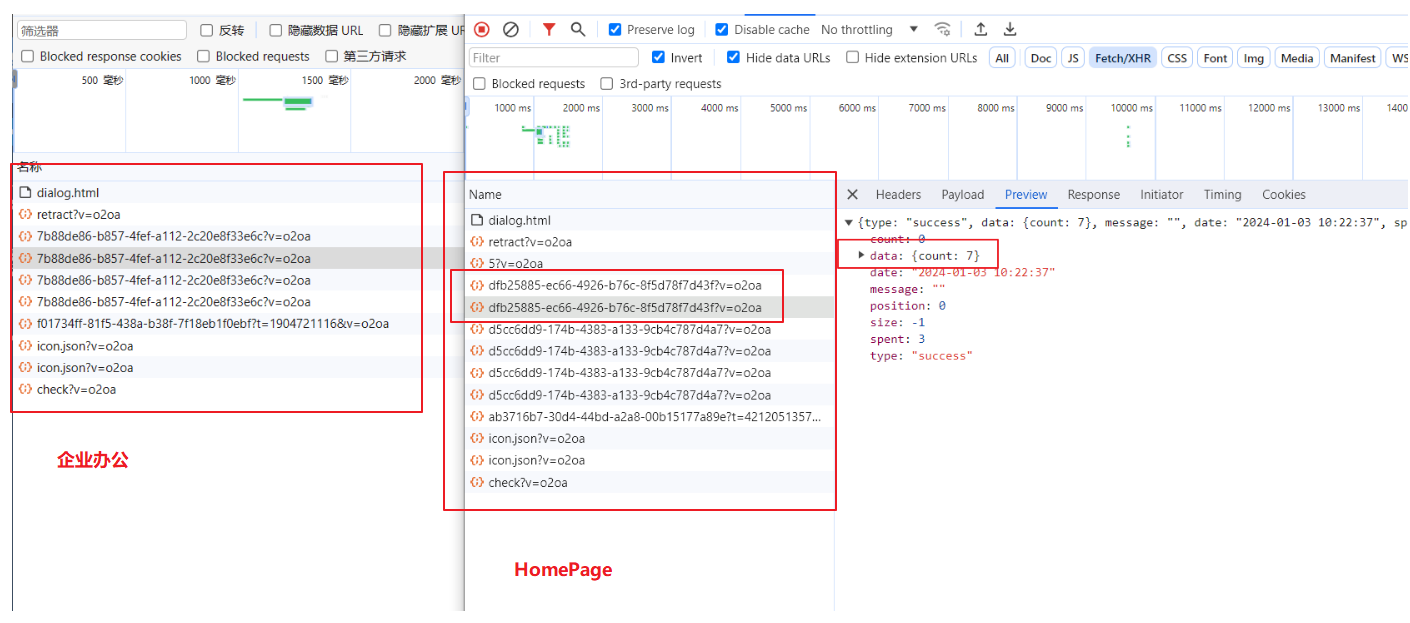Click the Filter text input field
Screen dimensions: 1410x623
554,58
